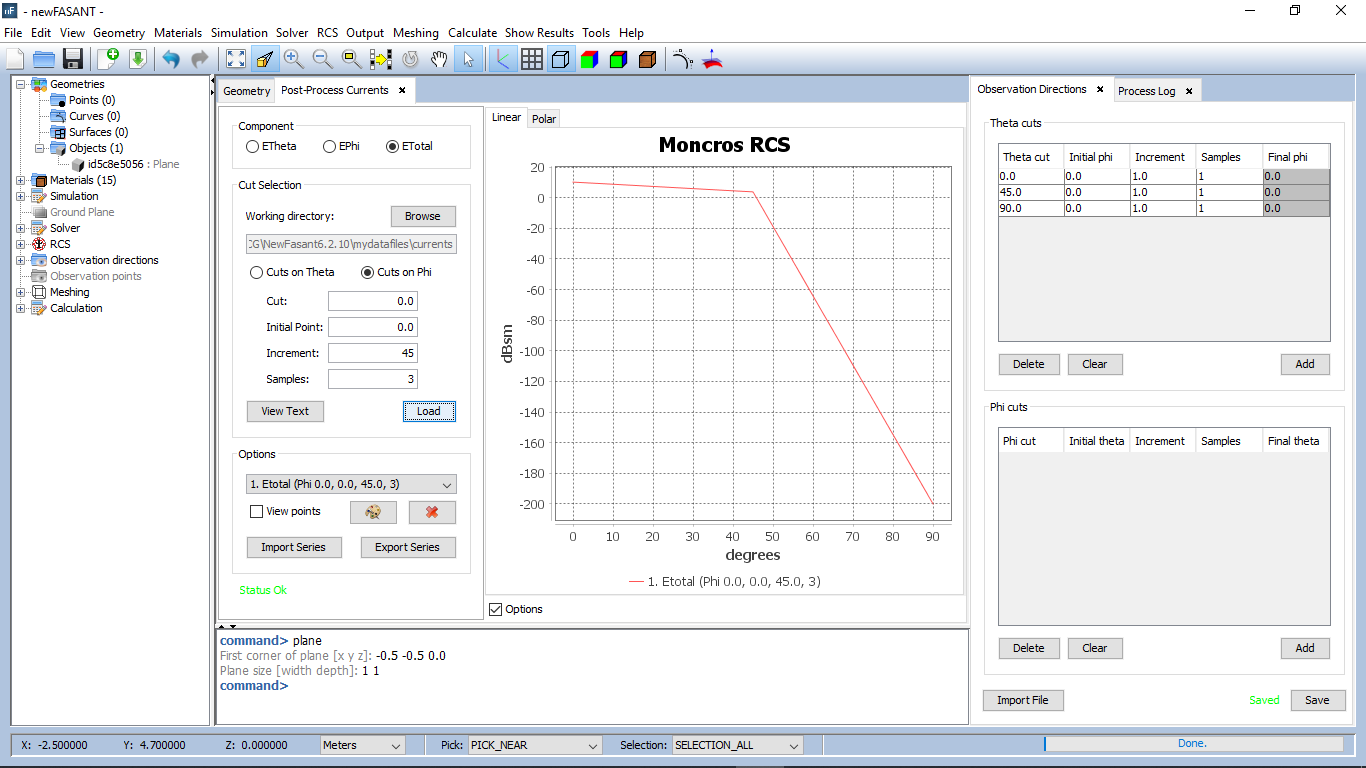Click the Browse working directory button
This screenshot has width=1366, height=768.
click(422, 216)
